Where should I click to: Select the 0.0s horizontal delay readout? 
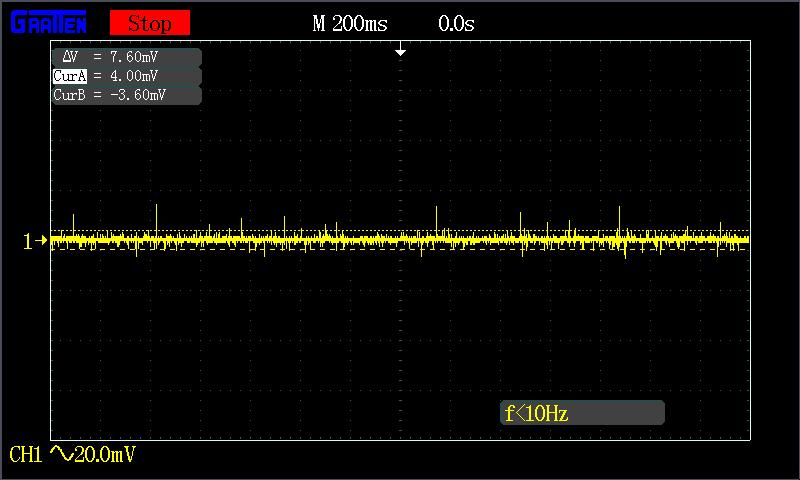point(456,23)
